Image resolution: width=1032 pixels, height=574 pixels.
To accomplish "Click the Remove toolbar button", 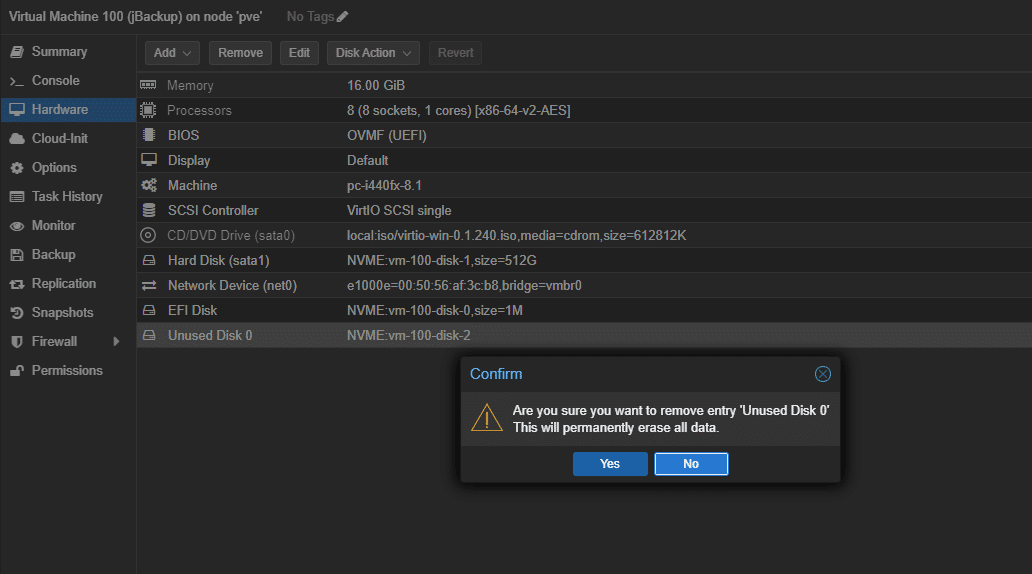I will pos(240,53).
